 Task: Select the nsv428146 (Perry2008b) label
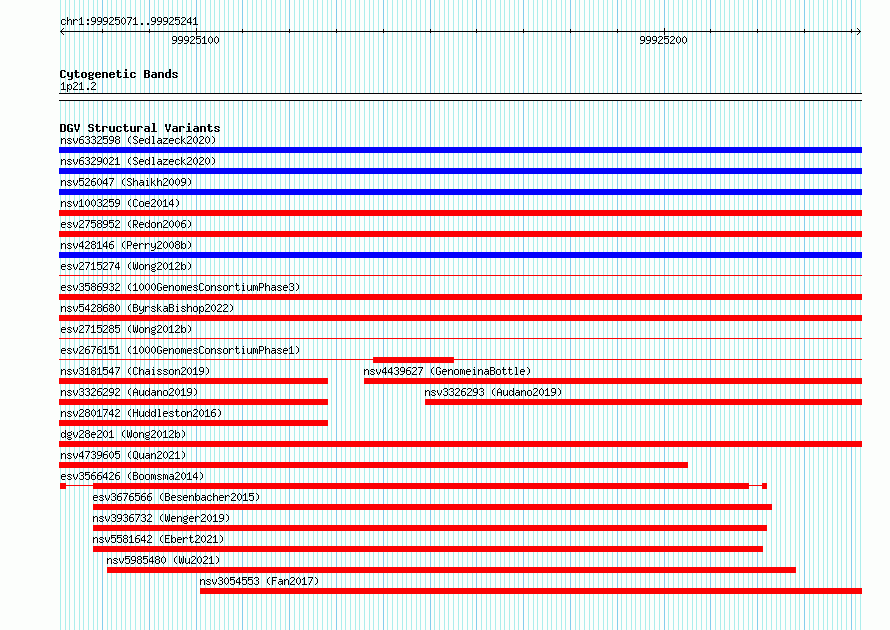(x=126, y=245)
